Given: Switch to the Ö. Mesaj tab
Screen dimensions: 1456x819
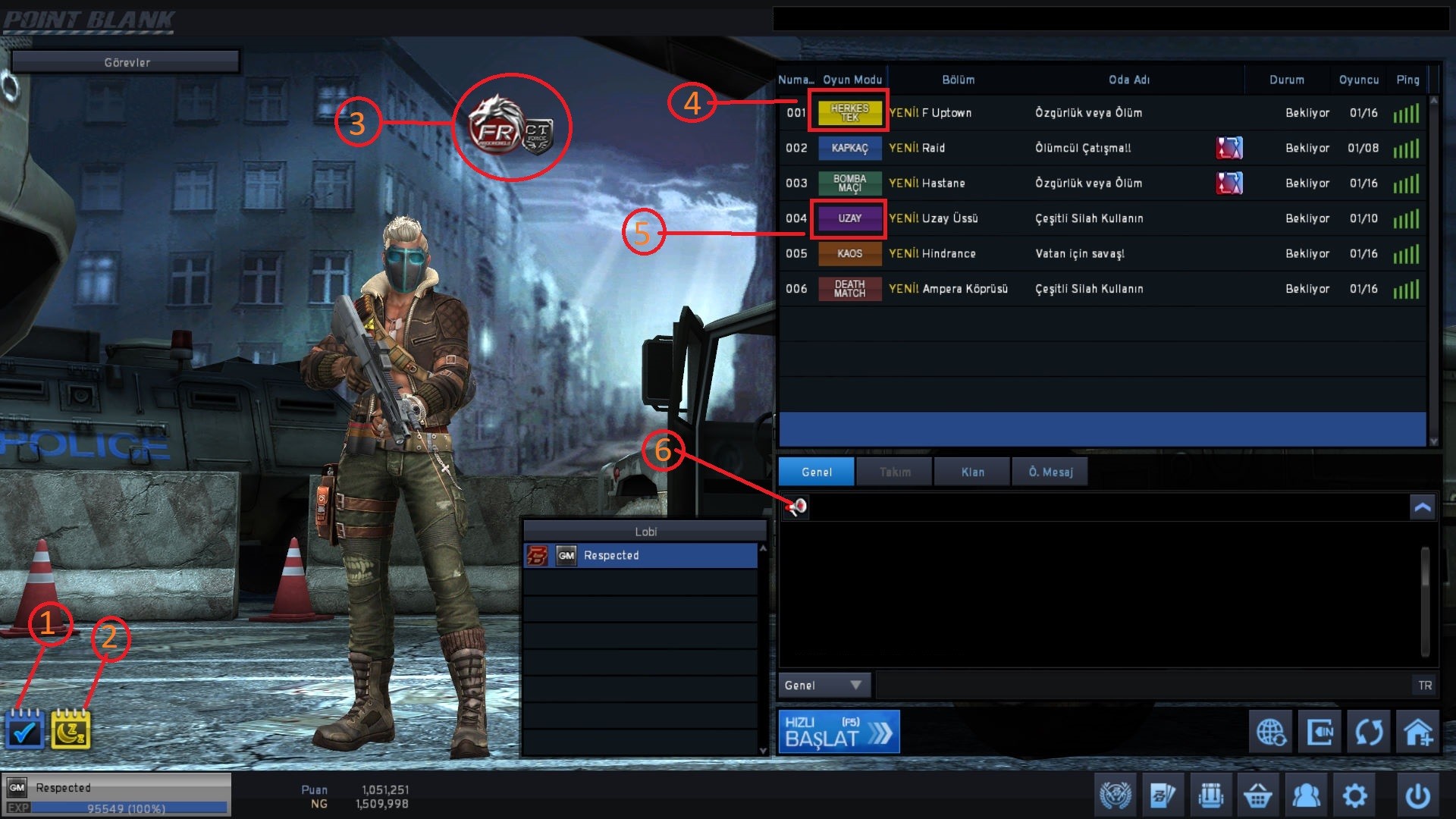Looking at the screenshot, I should pos(1050,472).
